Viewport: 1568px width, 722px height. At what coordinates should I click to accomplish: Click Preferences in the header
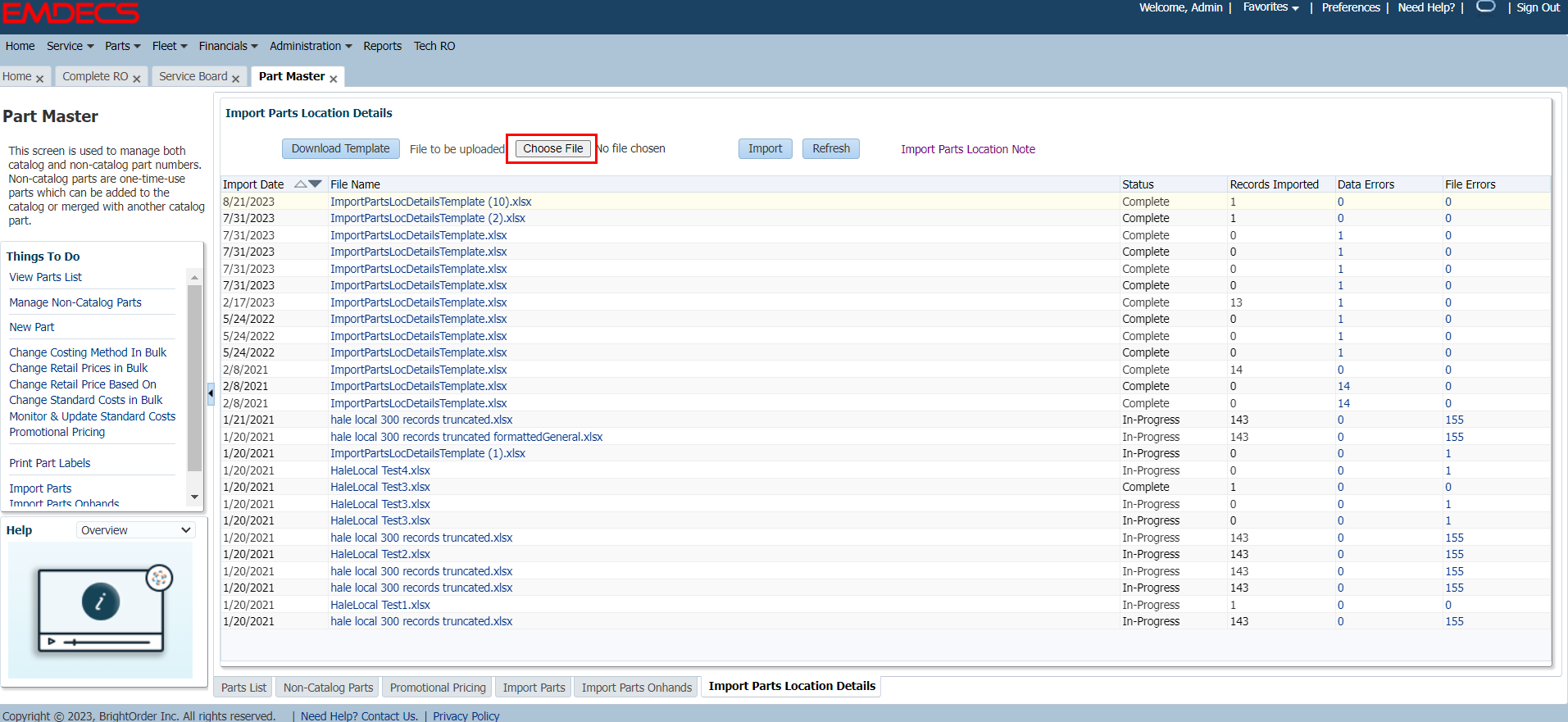(1351, 7)
